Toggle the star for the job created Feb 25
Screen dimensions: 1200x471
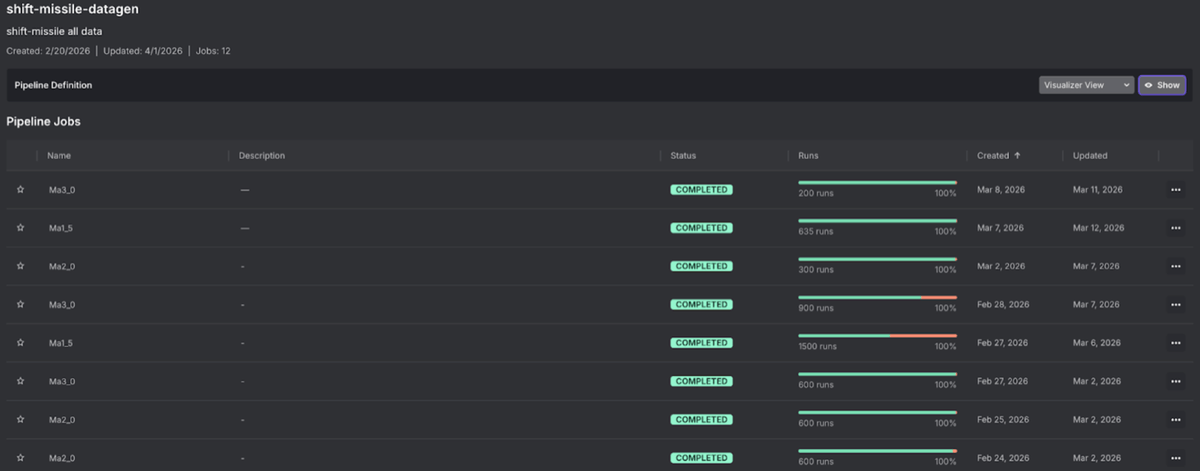pyautogui.click(x=20, y=420)
